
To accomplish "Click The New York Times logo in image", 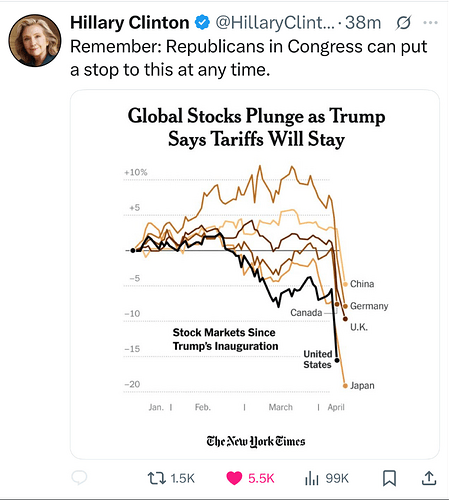I will tap(256, 441).
